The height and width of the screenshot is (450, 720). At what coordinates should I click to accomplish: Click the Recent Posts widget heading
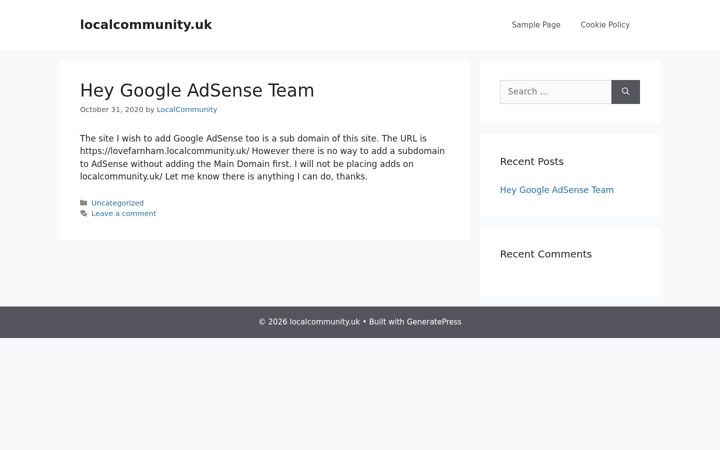click(x=532, y=162)
